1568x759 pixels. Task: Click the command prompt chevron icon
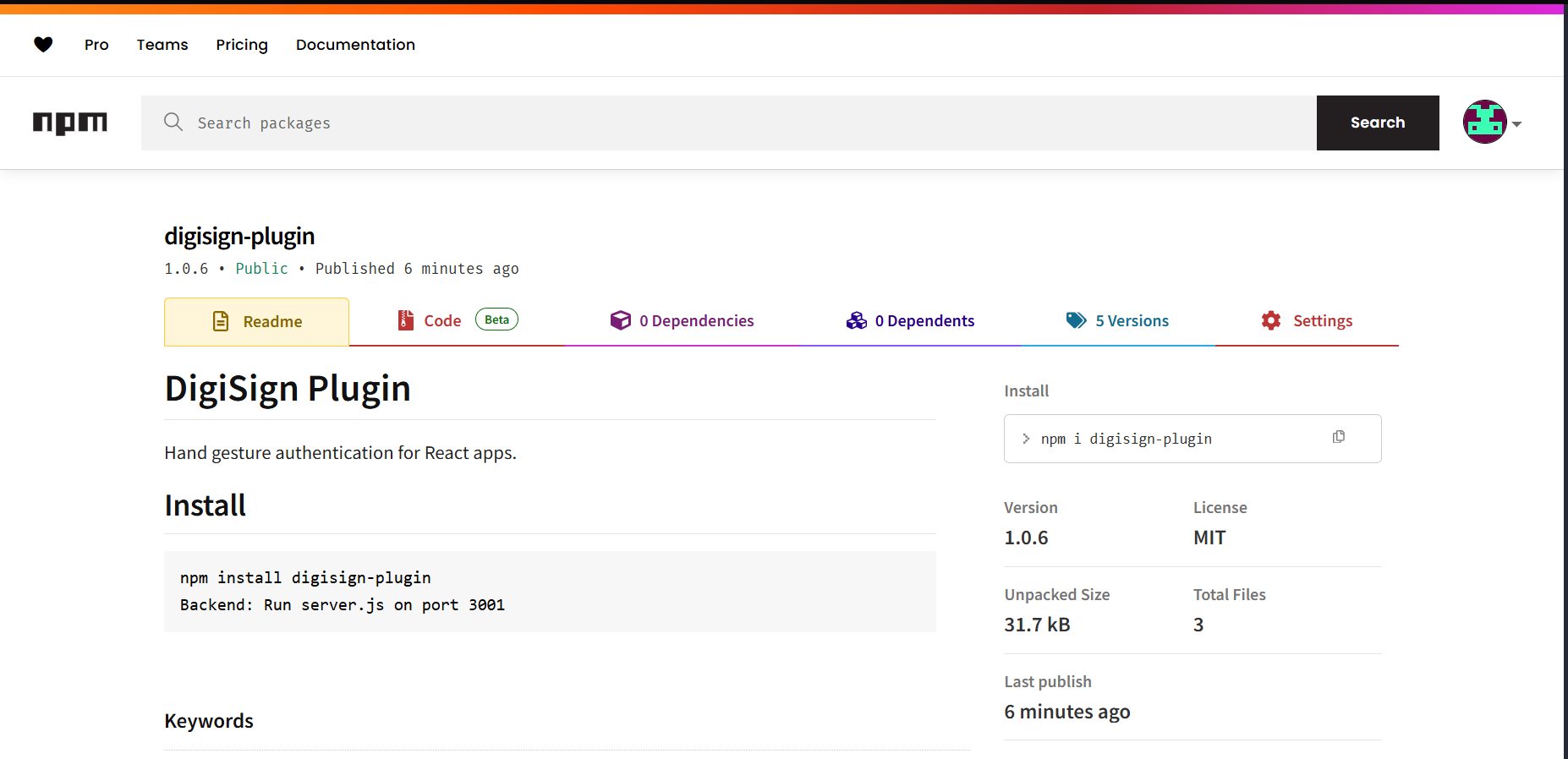pos(1026,439)
